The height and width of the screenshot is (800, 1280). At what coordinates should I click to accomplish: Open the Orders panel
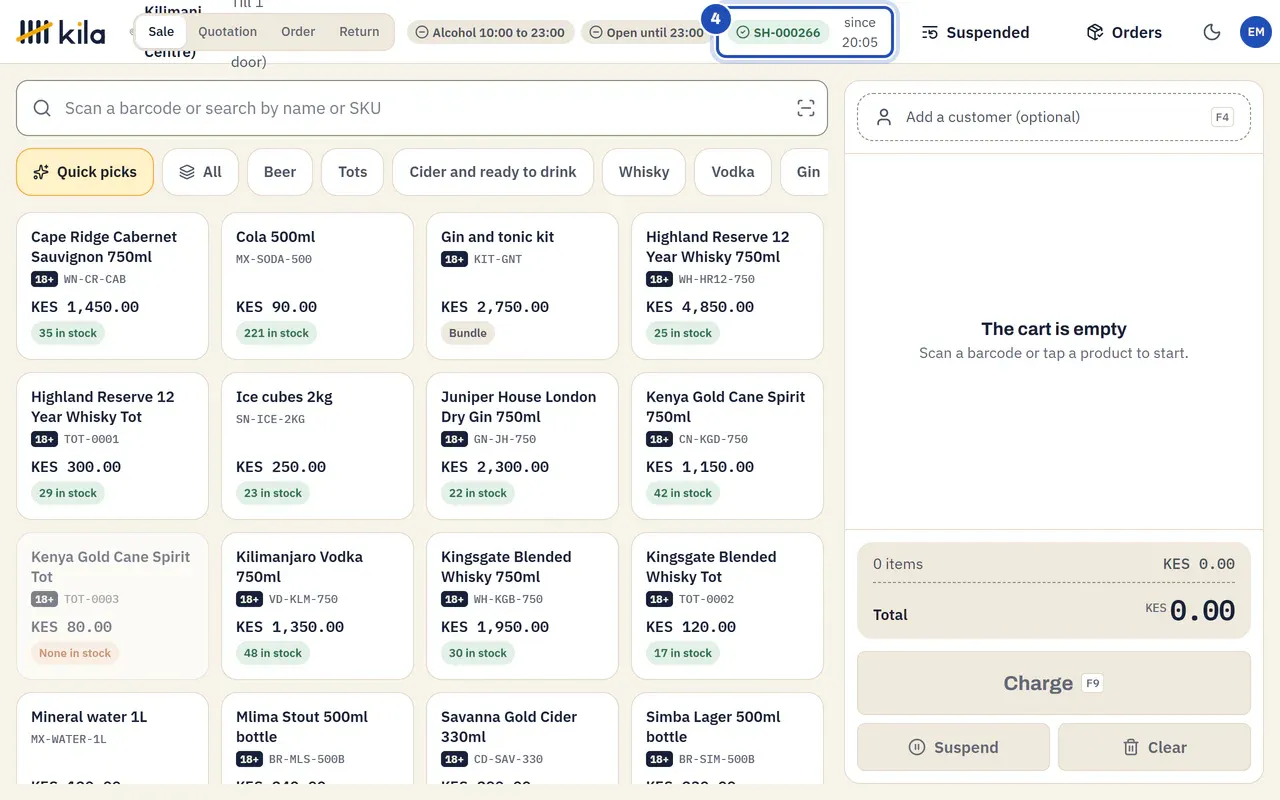(x=1124, y=32)
